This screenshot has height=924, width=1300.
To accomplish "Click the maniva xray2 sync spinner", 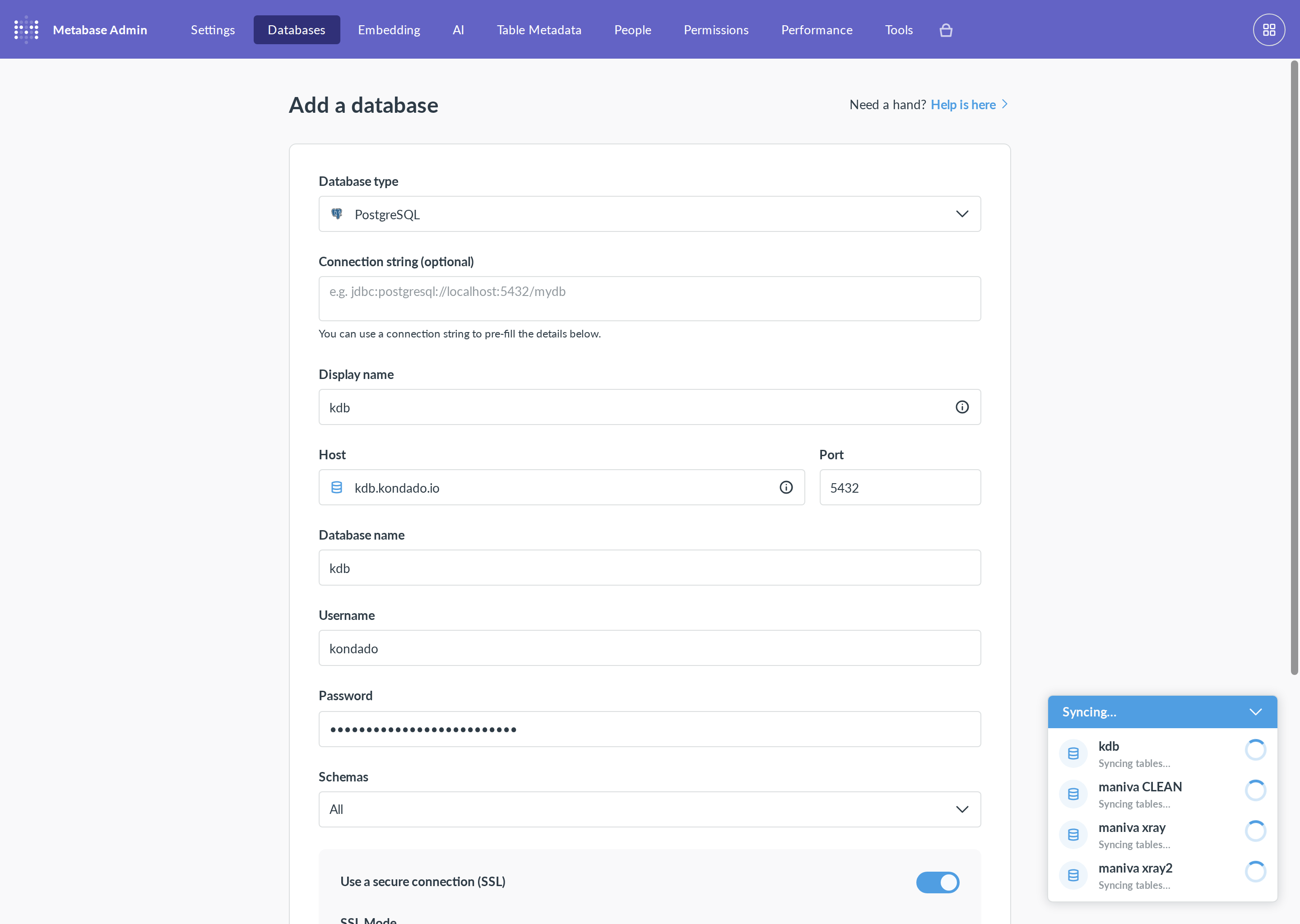I will (1255, 872).
